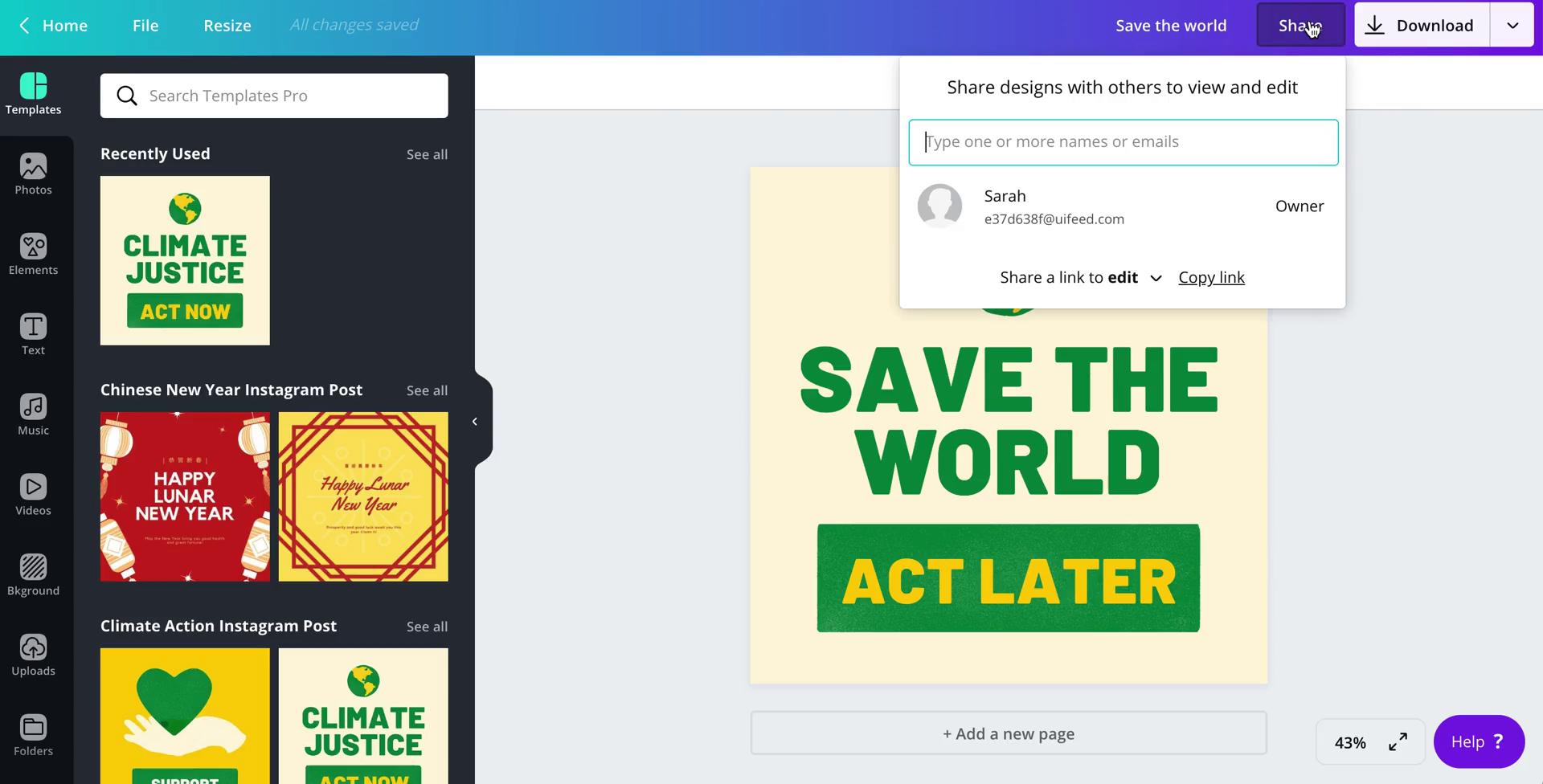Click the Owner role label
The height and width of the screenshot is (784, 1543).
tap(1299, 206)
